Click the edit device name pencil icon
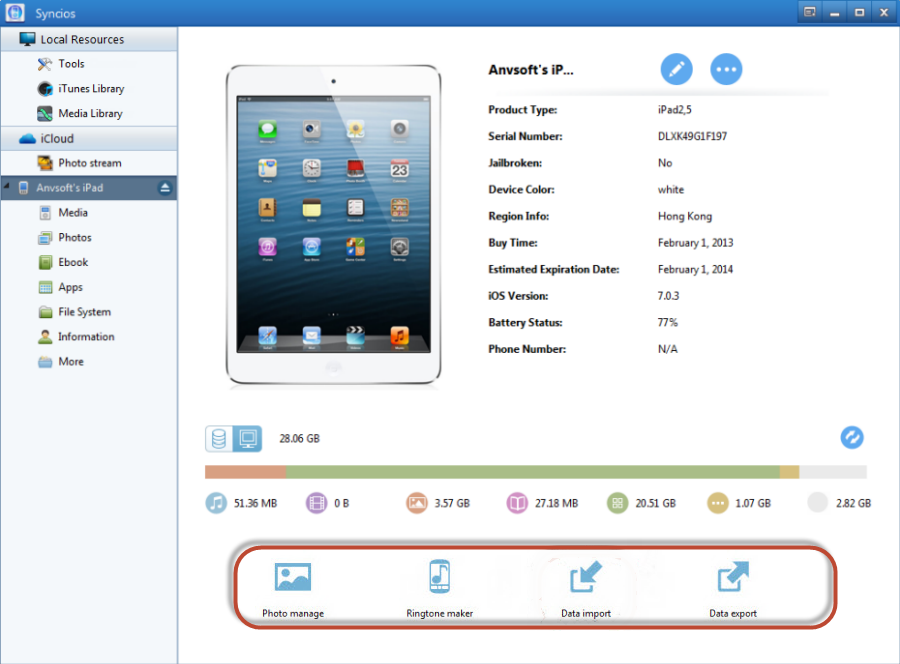Viewport: 900px width, 664px height. point(676,69)
